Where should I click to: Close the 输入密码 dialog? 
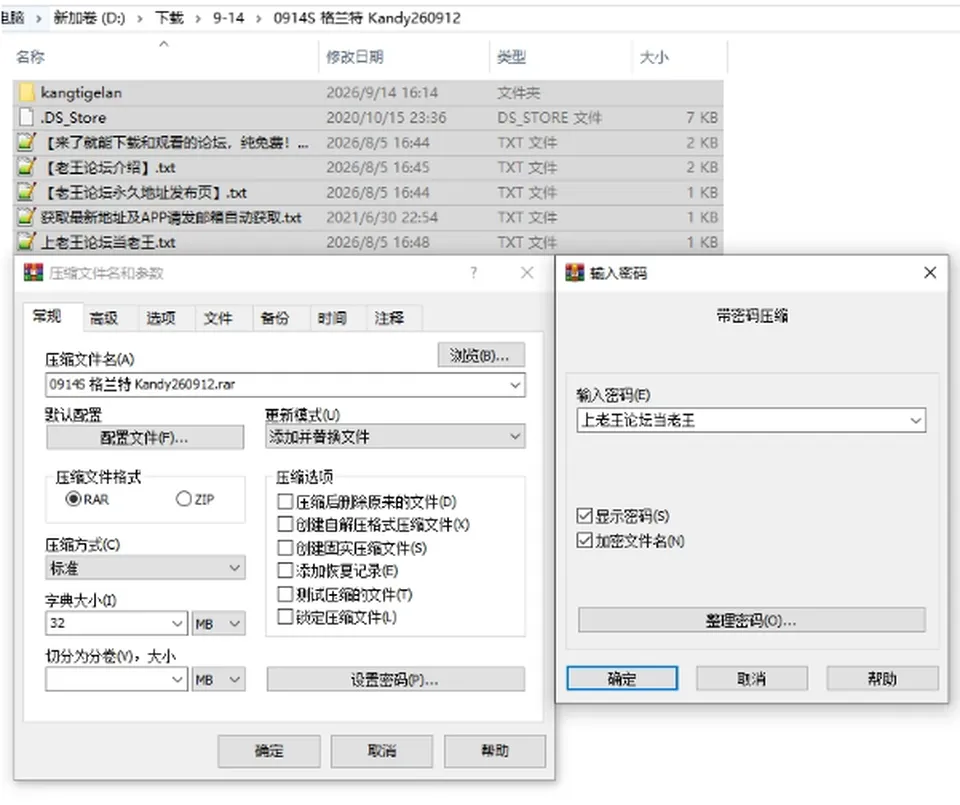click(930, 272)
